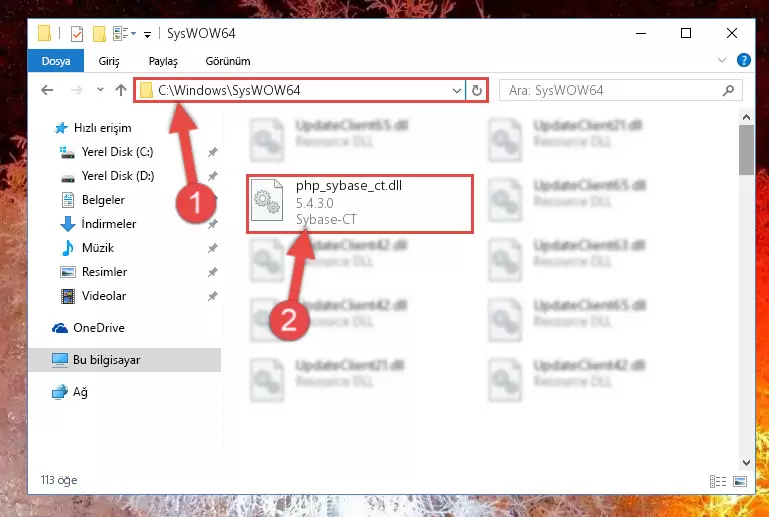Click the Videolar film strip icon

(68, 296)
